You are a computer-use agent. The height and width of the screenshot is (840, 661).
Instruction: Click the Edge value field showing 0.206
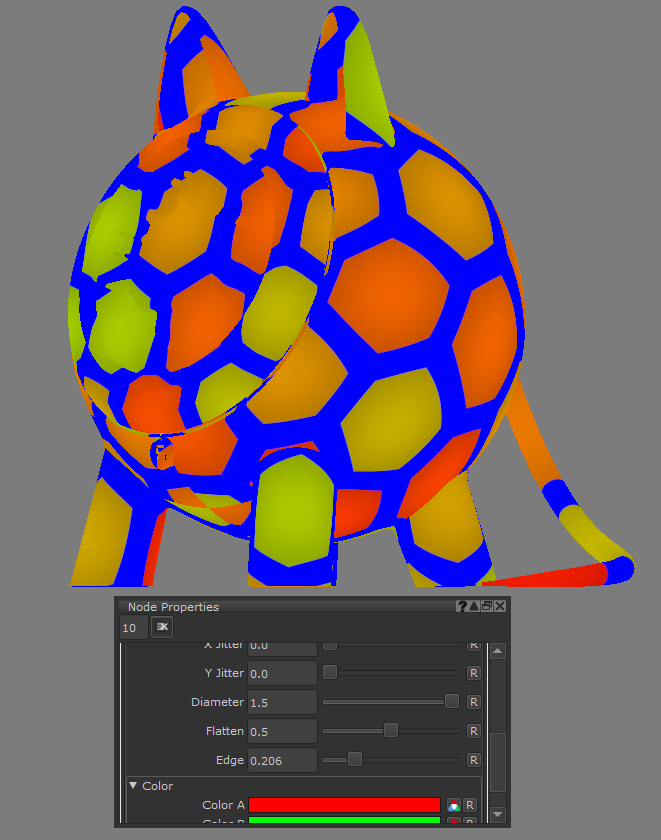[282, 760]
